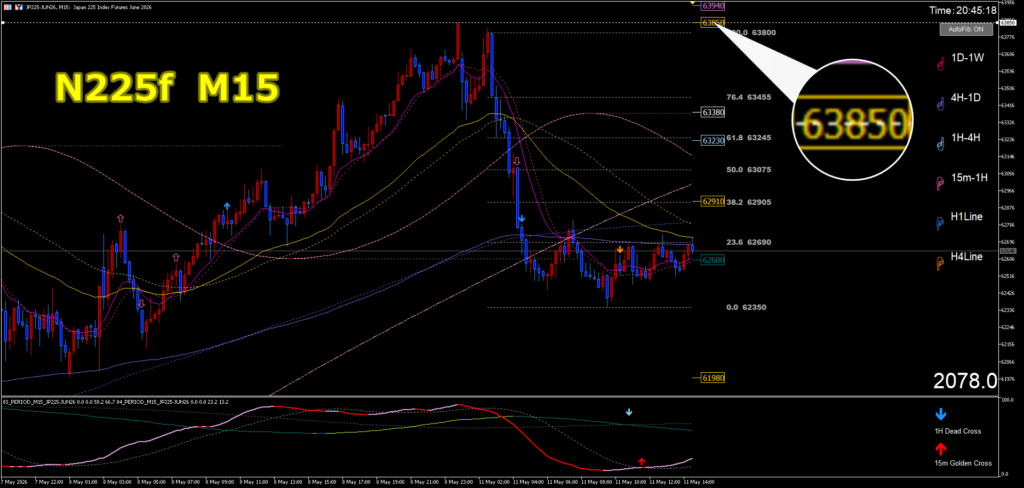
Task: Toggle the blue H1Line hand icon
Action: click(940, 223)
